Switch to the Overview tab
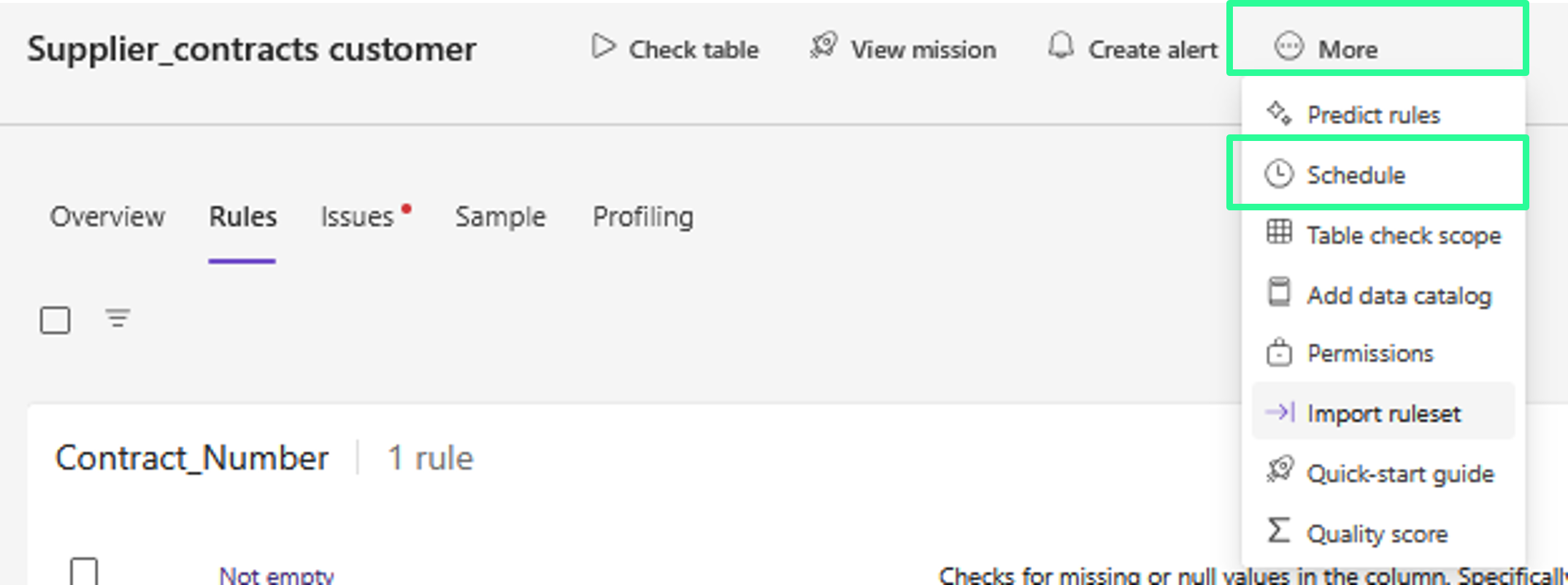The image size is (1568, 585). [107, 217]
